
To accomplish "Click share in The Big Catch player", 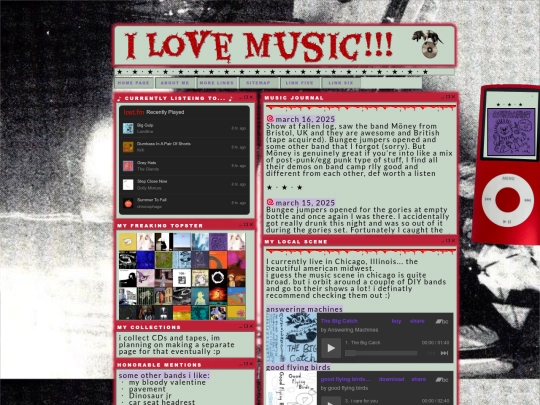I will (x=417, y=321).
